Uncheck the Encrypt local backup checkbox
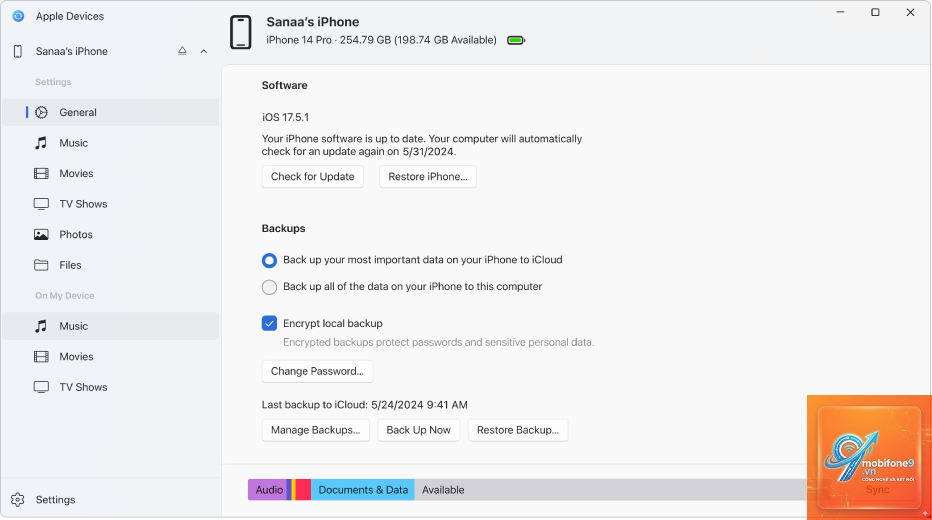The height and width of the screenshot is (520, 932). pos(269,323)
